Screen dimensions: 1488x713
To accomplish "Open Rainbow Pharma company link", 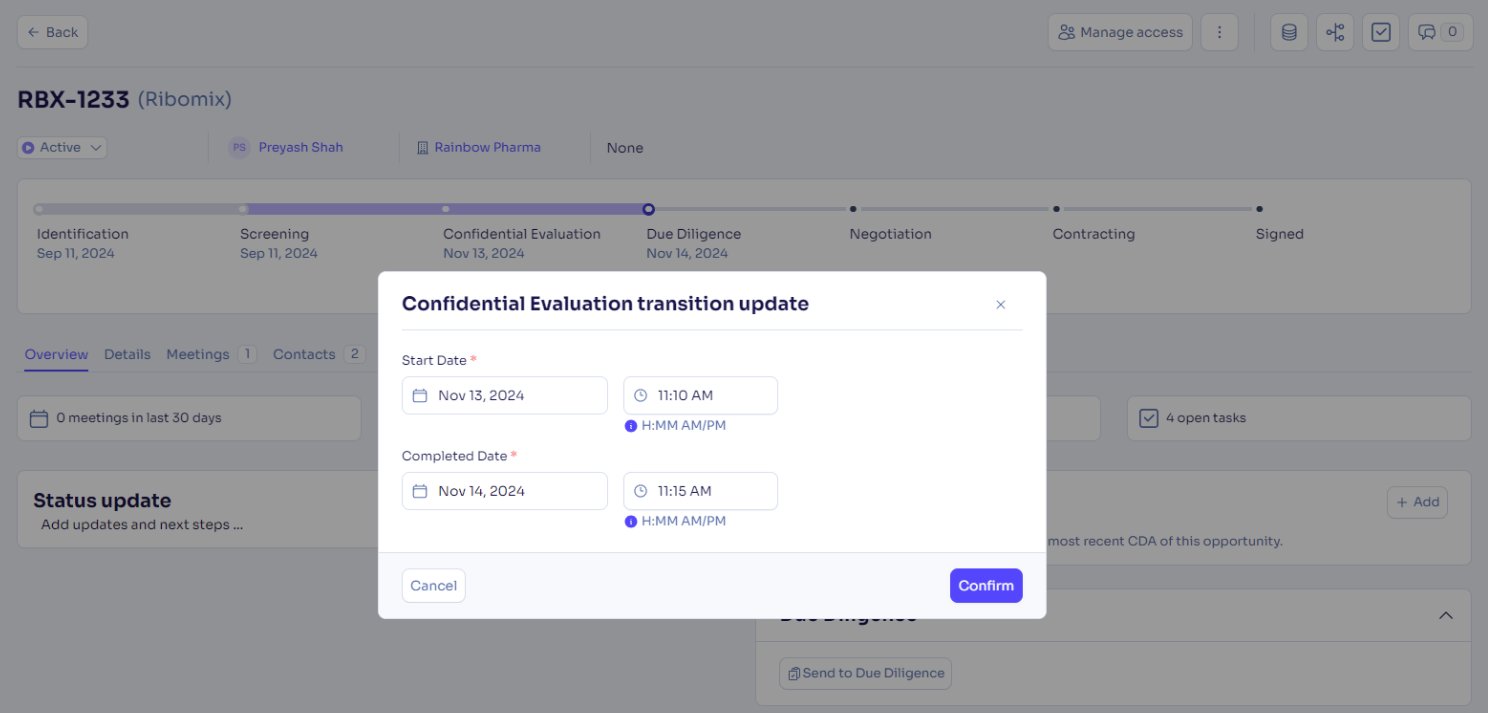I will (487, 147).
